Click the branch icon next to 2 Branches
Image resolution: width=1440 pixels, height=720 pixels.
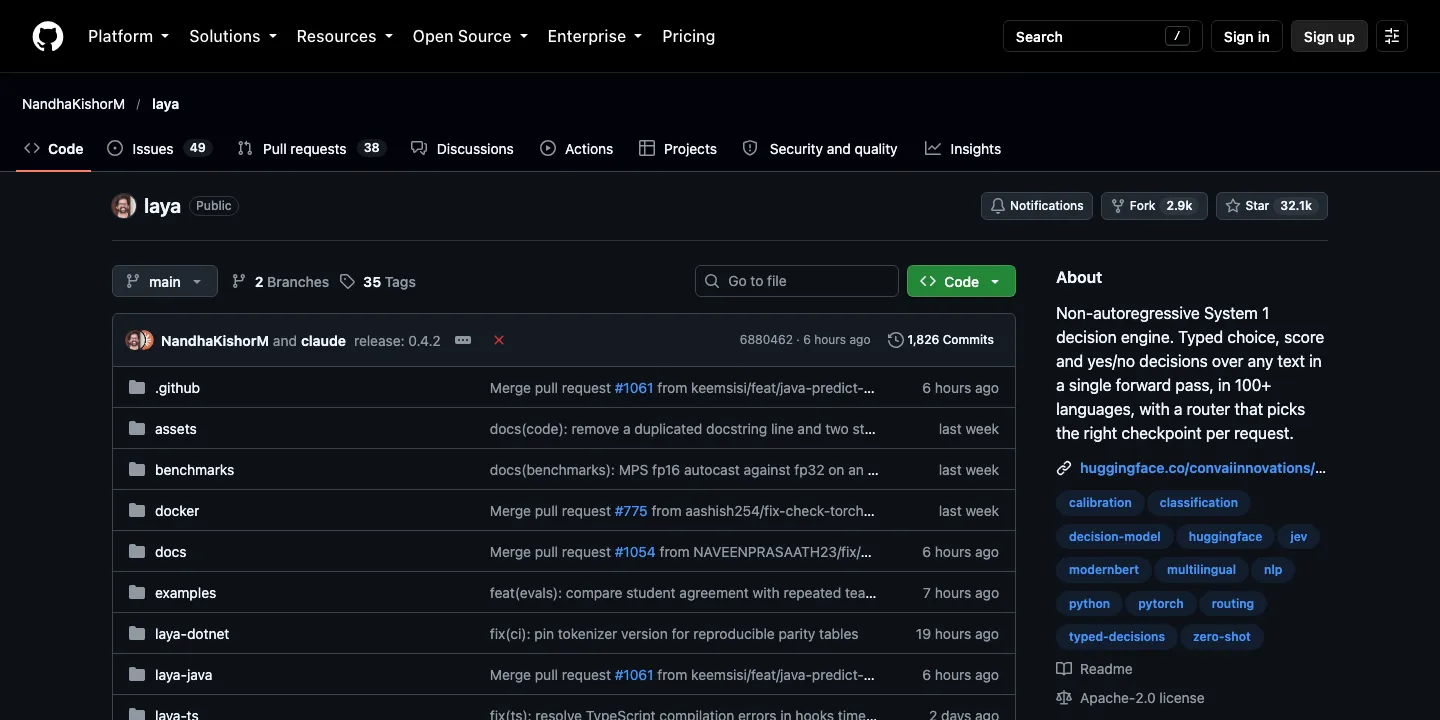239,282
